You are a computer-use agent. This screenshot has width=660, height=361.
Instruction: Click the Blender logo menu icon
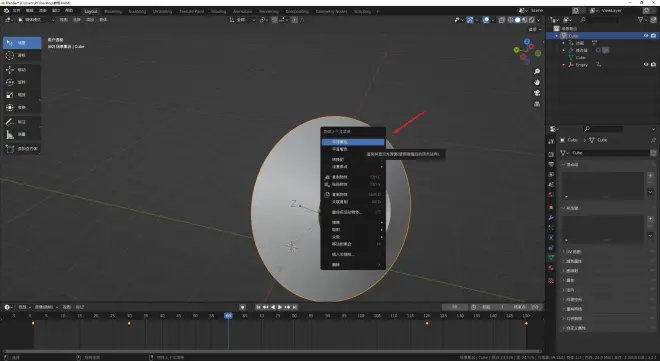click(x=6, y=11)
